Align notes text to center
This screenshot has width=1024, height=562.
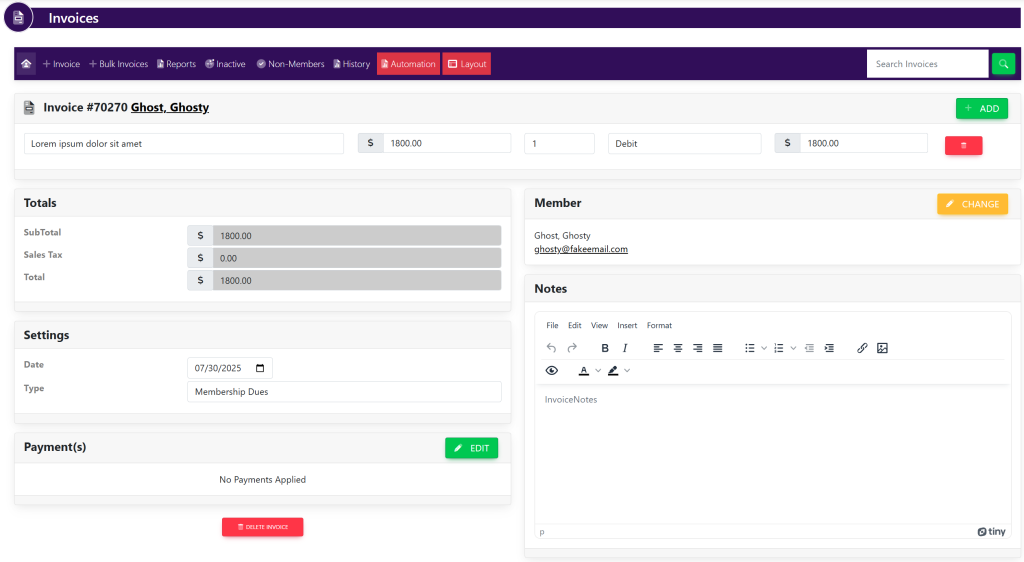pos(678,348)
